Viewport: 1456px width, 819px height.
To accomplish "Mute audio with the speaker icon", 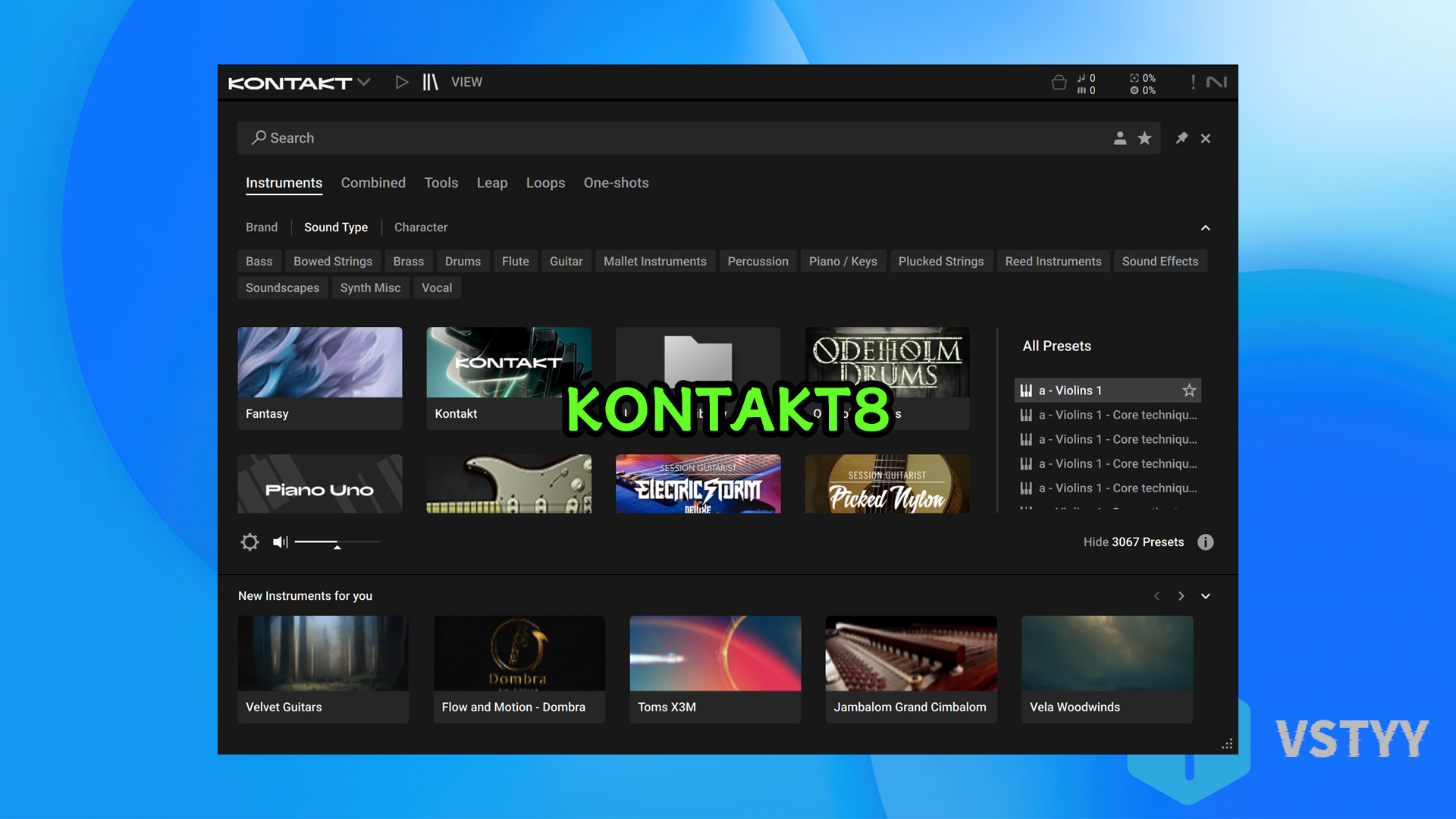I will coord(280,541).
